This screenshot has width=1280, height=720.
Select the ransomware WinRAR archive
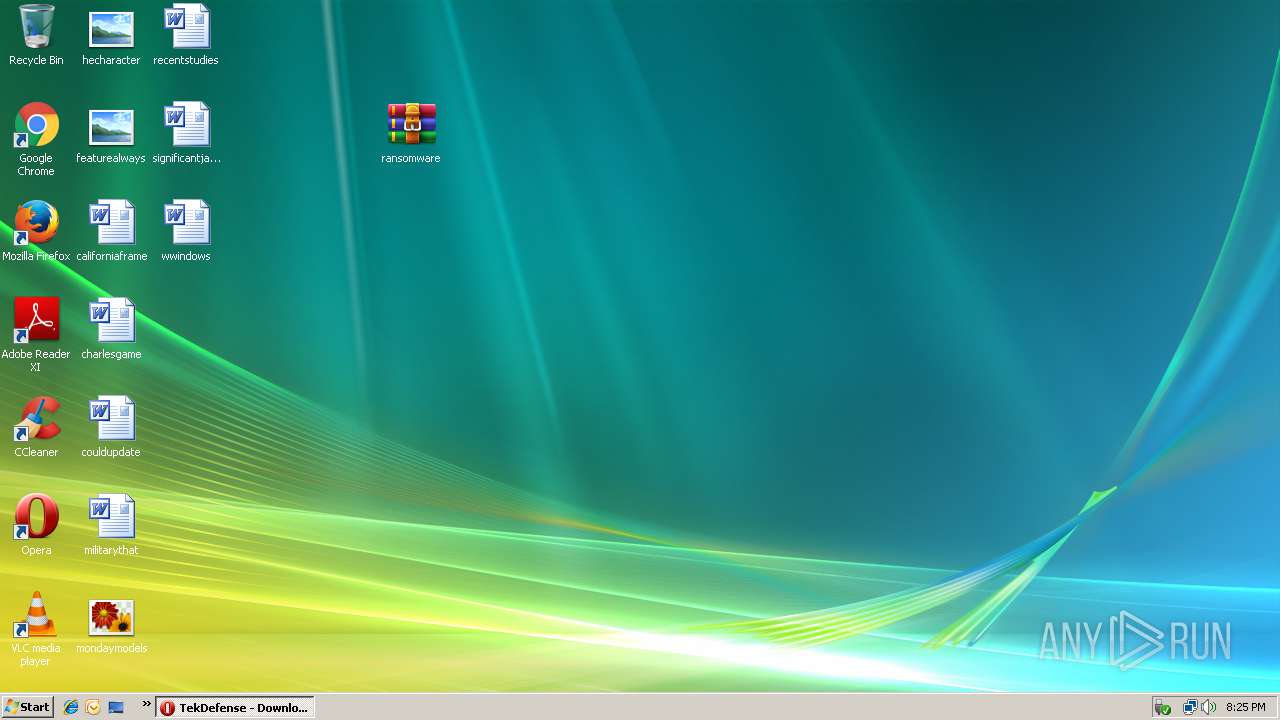[x=411, y=133]
